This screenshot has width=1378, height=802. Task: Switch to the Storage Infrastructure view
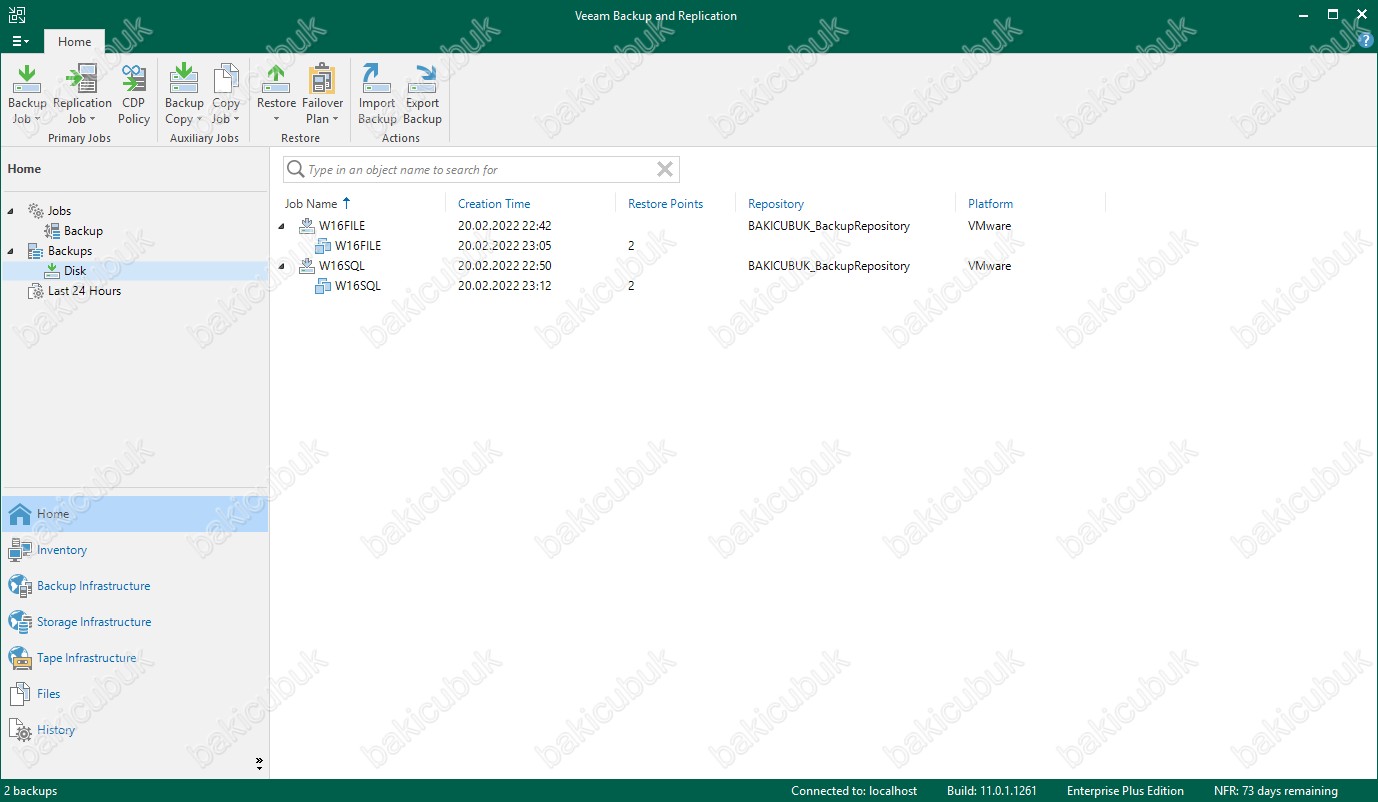pos(134,622)
